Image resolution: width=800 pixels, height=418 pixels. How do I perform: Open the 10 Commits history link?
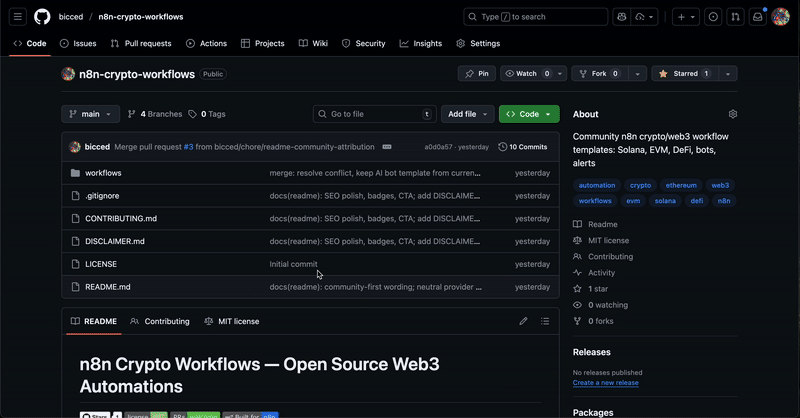pos(523,147)
